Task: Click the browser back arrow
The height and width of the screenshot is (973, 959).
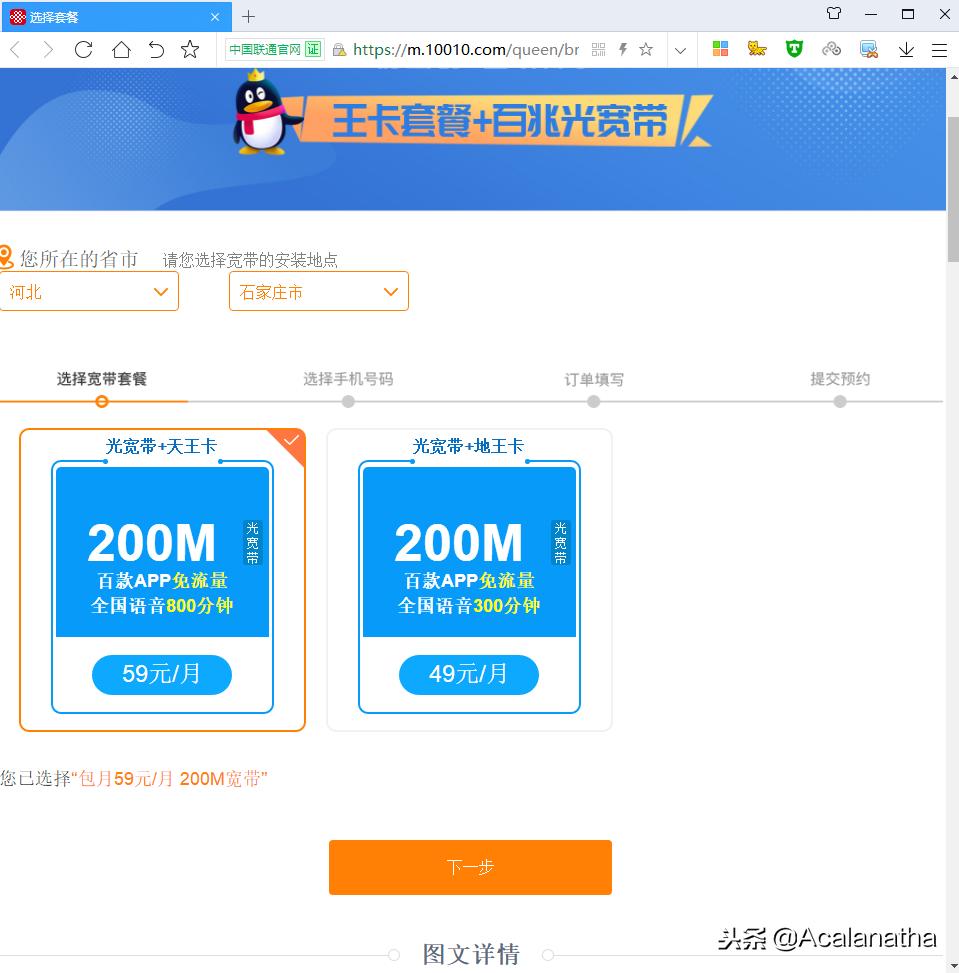Action: click(16, 50)
